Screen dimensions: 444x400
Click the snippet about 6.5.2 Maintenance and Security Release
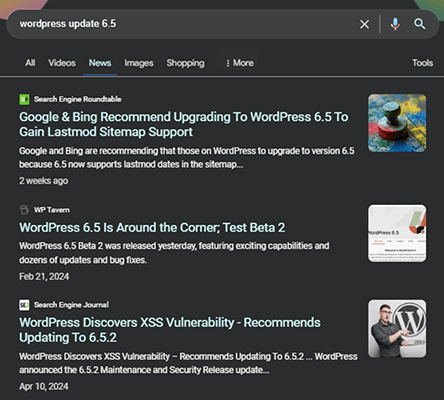(188, 363)
